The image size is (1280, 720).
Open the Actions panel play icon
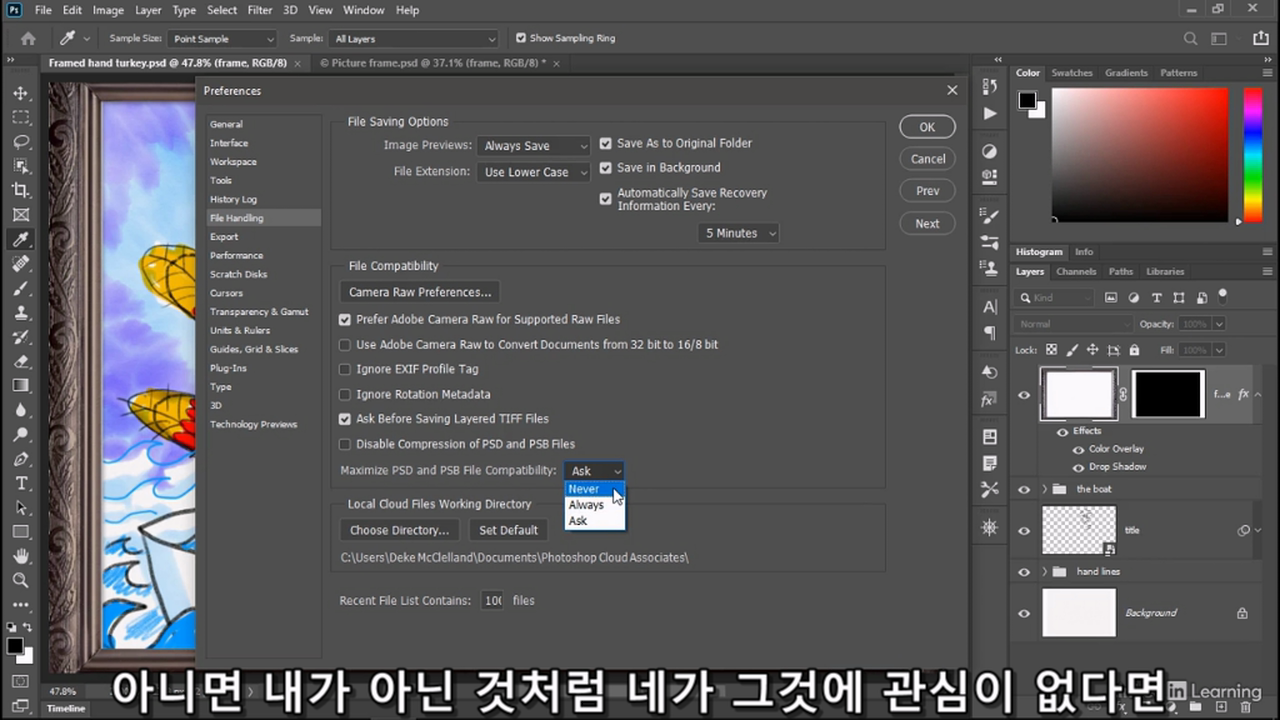[989, 113]
